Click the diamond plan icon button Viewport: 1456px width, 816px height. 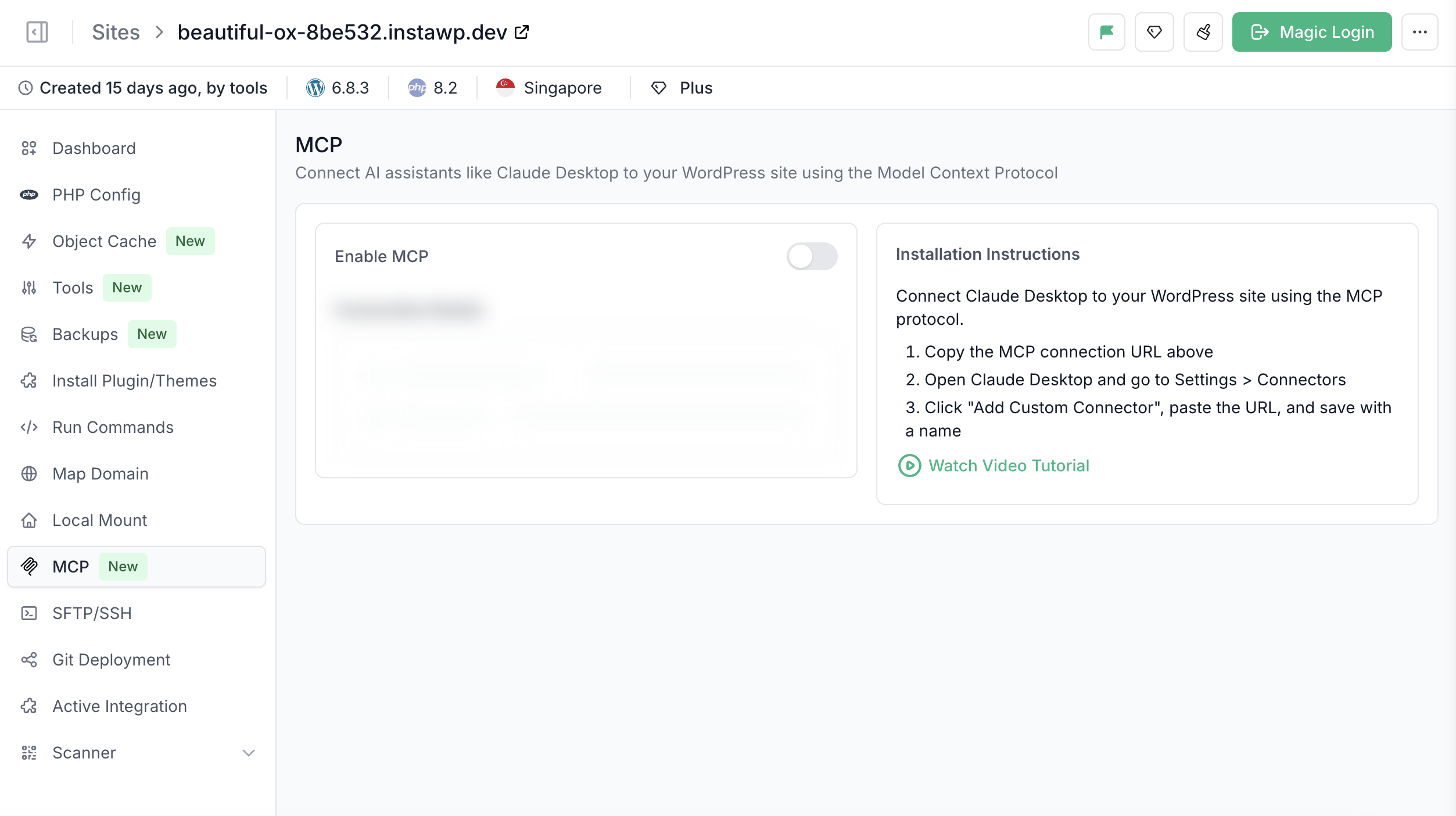[1154, 32]
